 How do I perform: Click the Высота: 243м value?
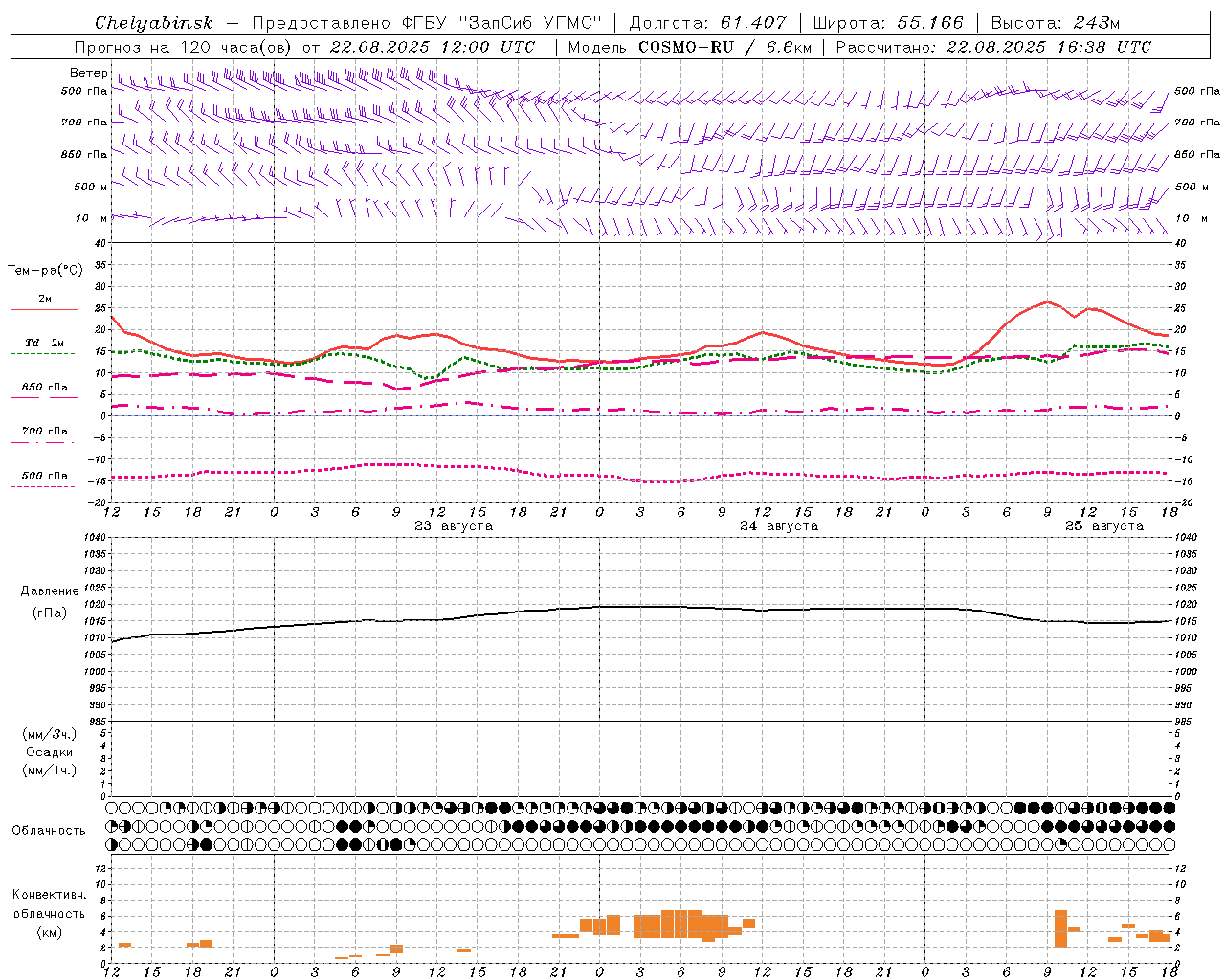(x=1055, y=23)
